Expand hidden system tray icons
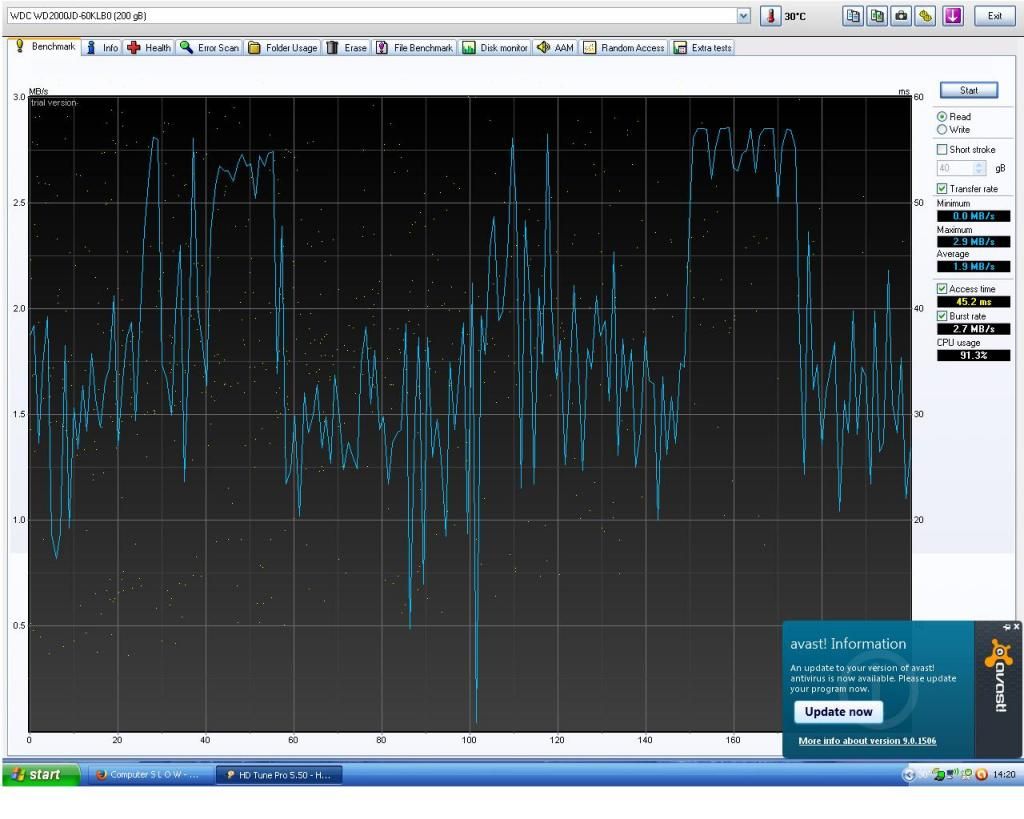1024x819 pixels. point(909,775)
